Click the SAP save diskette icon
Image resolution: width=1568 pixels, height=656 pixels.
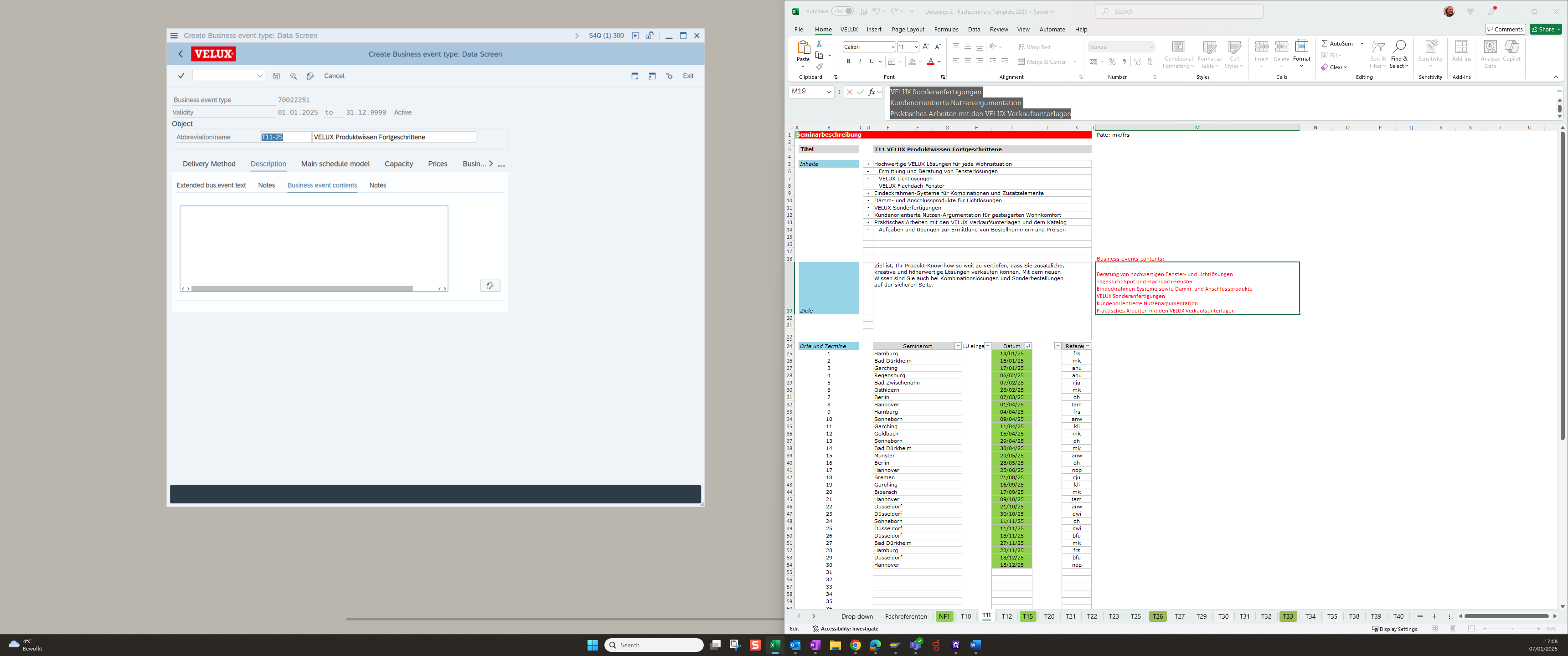(276, 76)
